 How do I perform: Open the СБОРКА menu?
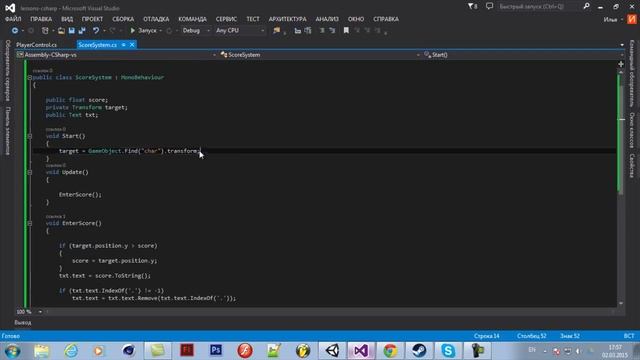(x=123, y=19)
